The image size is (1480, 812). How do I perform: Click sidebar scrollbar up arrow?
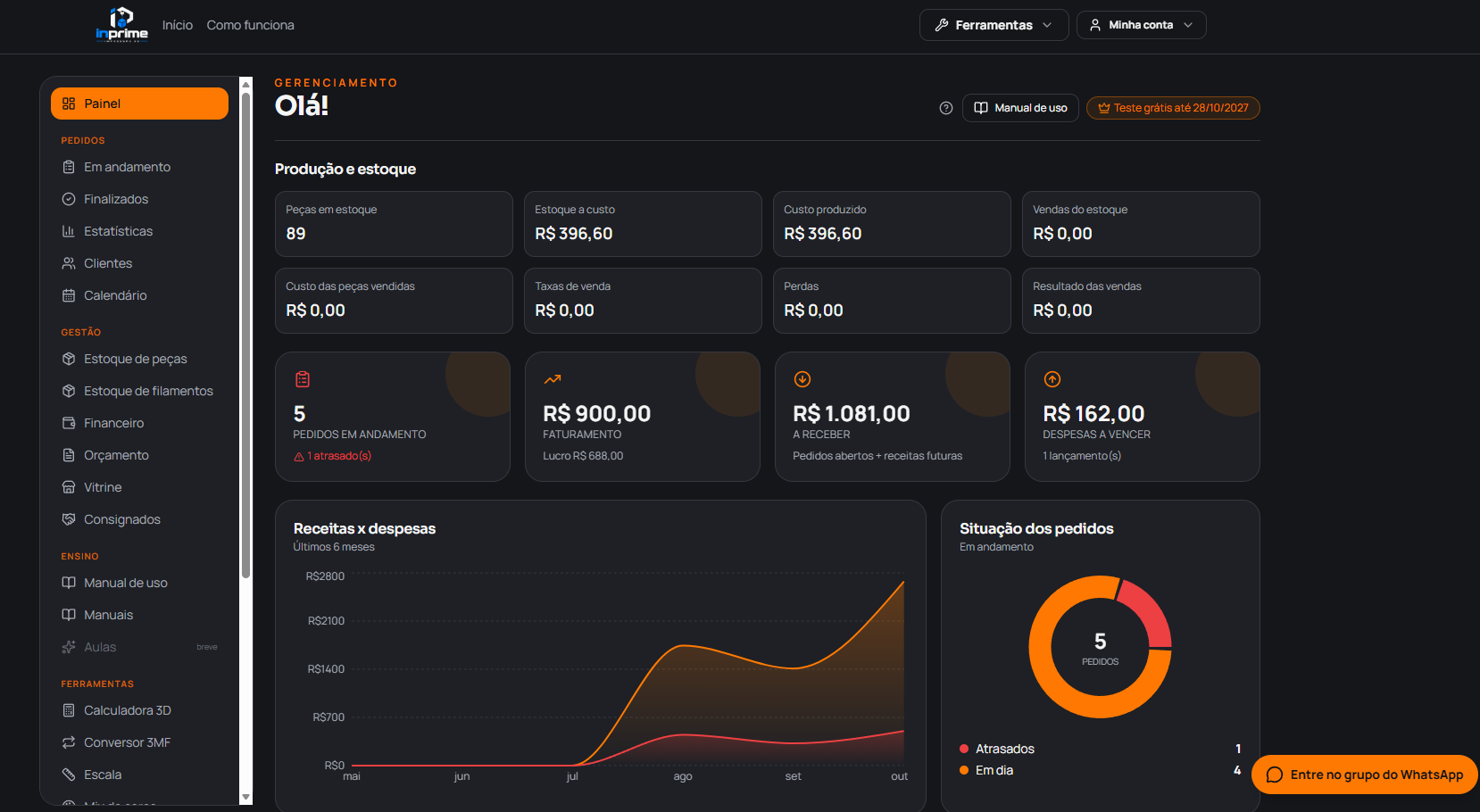tap(246, 84)
